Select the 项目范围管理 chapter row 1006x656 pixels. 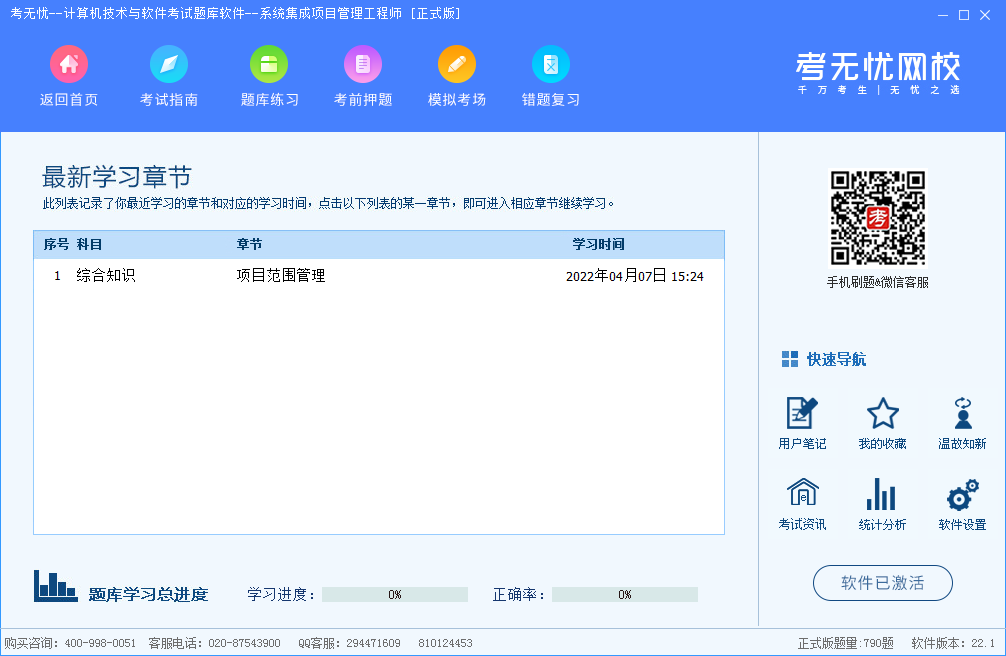point(280,276)
